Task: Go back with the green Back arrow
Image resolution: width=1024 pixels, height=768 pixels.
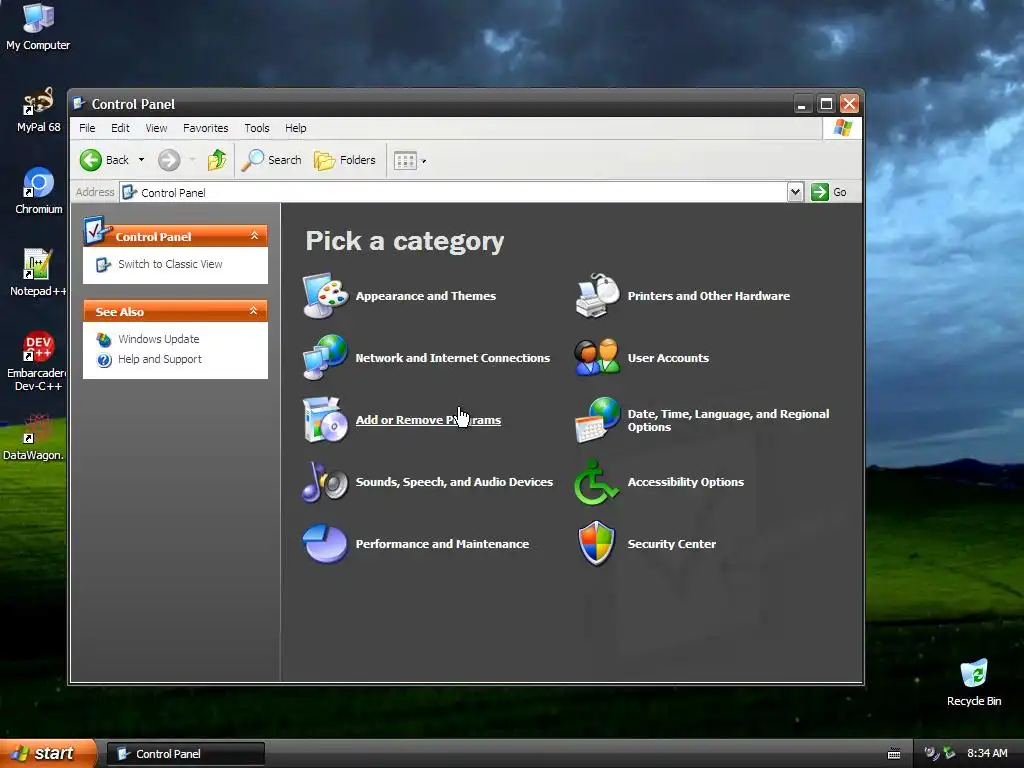Action: coord(91,160)
